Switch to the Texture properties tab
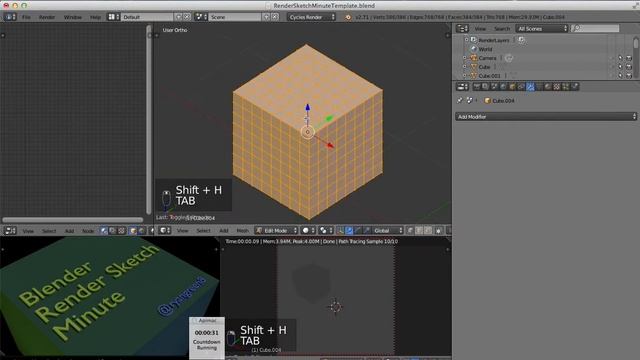The image size is (640, 360). click(557, 87)
